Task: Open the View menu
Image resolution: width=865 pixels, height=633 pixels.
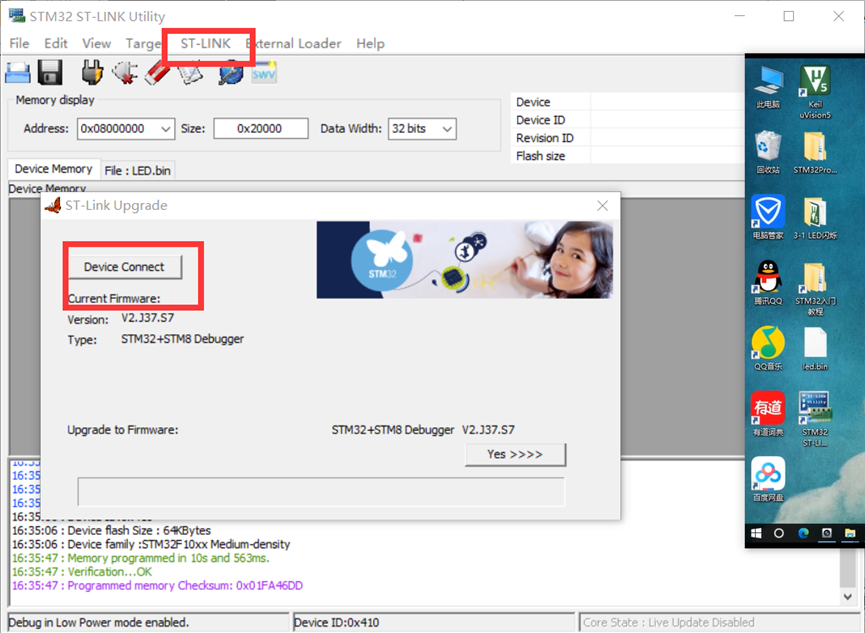Action: (x=97, y=44)
